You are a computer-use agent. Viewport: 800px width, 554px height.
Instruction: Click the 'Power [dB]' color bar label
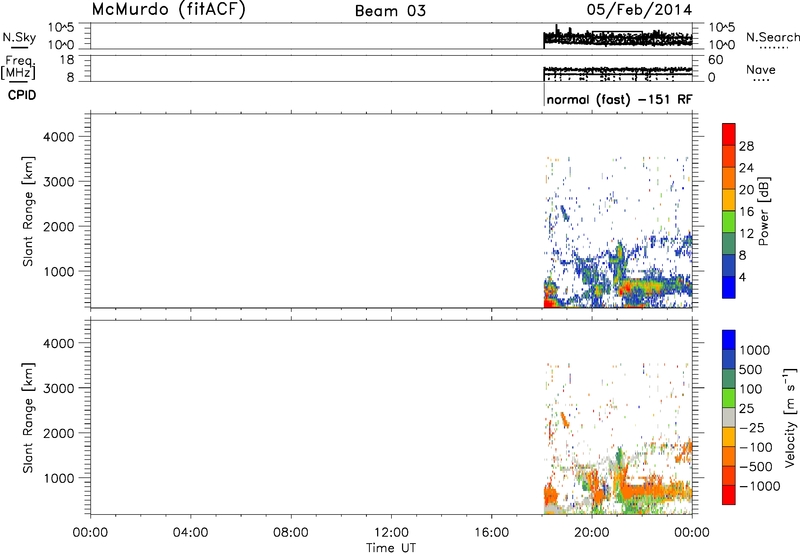pos(763,211)
